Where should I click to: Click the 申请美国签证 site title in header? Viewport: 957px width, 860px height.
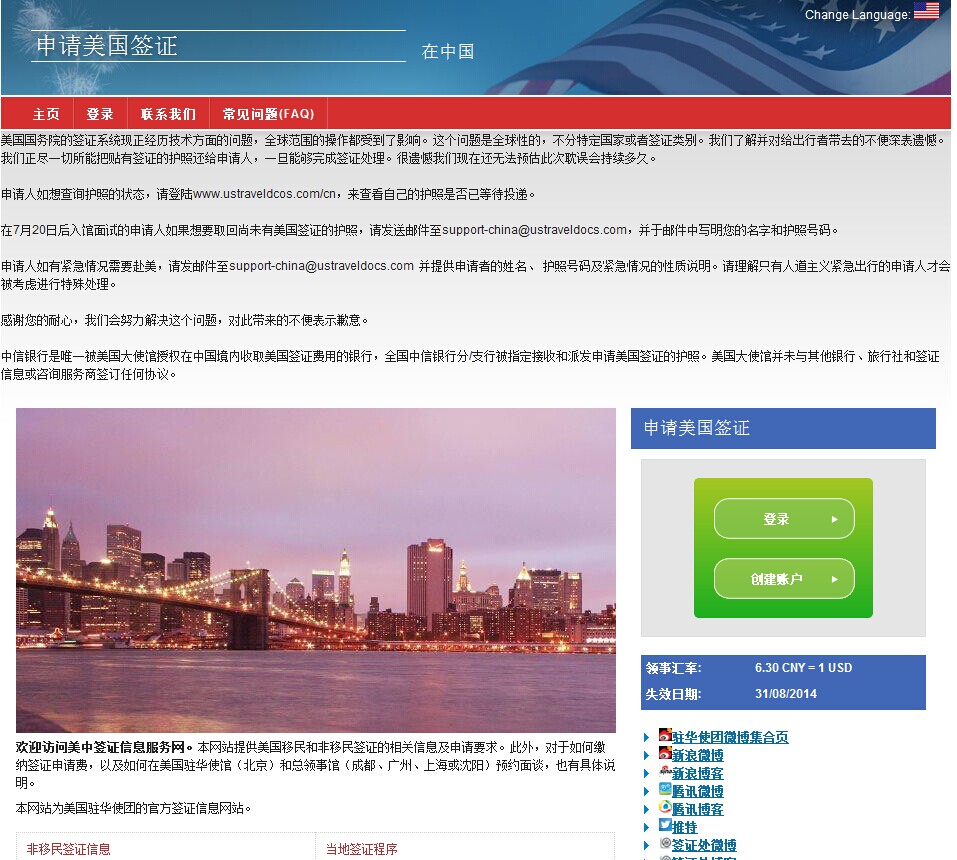[x=107, y=46]
